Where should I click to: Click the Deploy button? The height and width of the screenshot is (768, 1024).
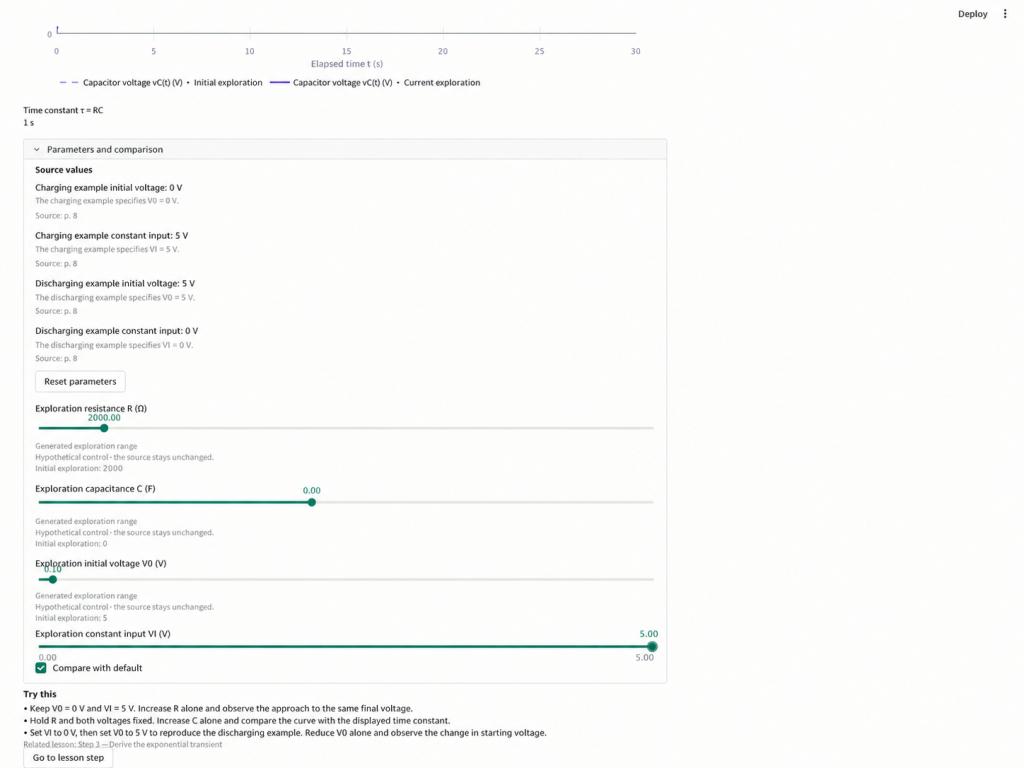click(972, 14)
